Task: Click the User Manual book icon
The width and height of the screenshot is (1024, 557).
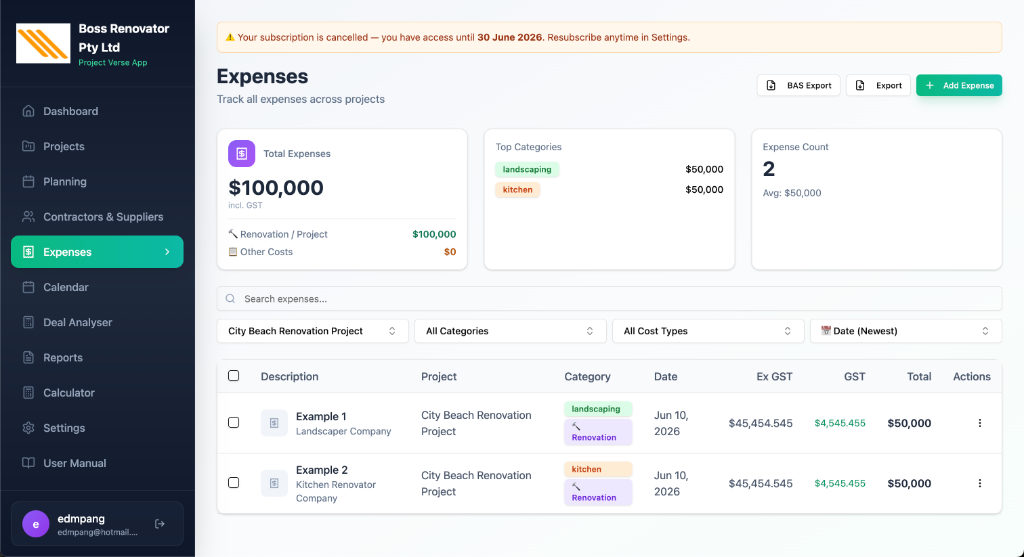Action: point(28,463)
